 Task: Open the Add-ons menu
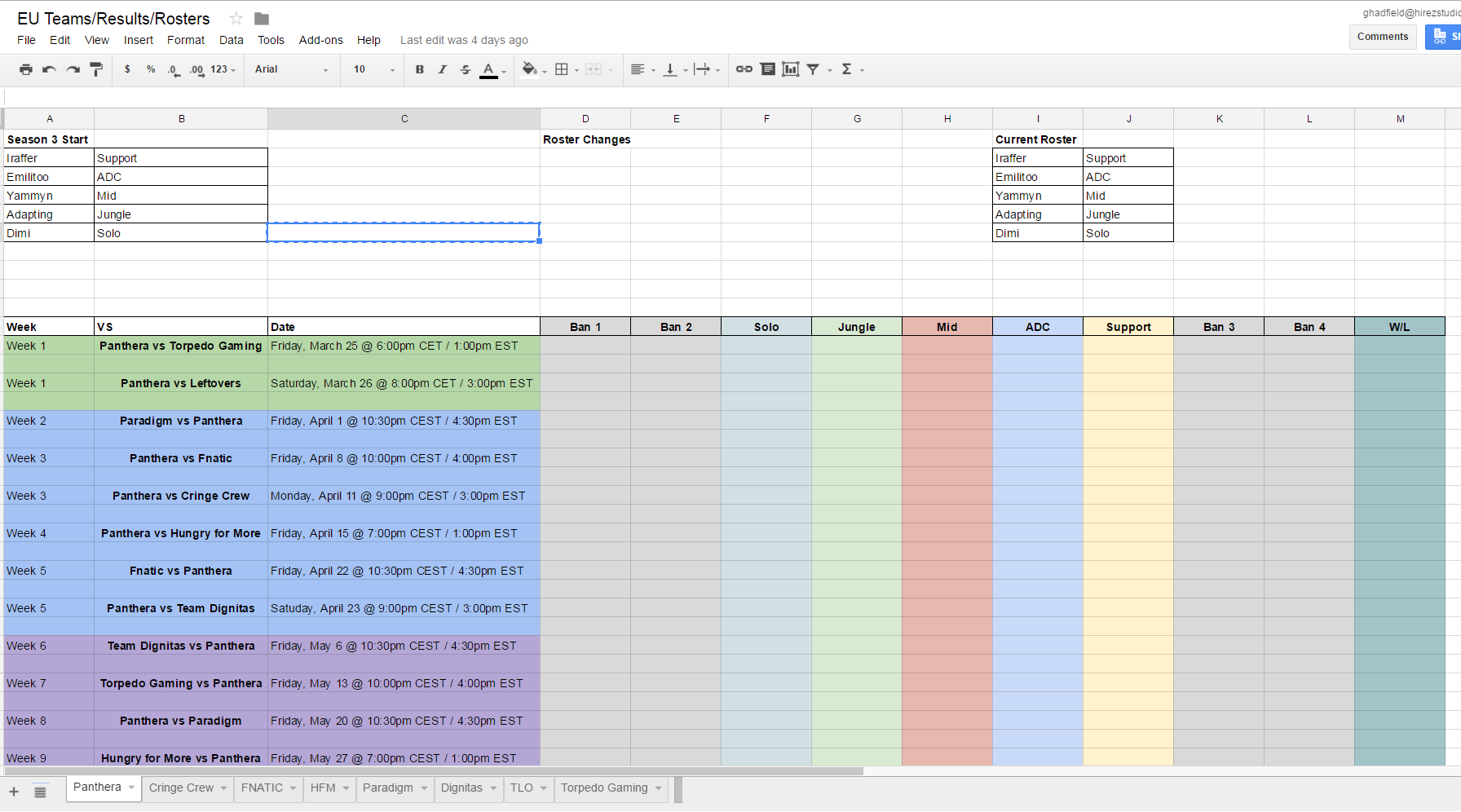pyautogui.click(x=320, y=40)
